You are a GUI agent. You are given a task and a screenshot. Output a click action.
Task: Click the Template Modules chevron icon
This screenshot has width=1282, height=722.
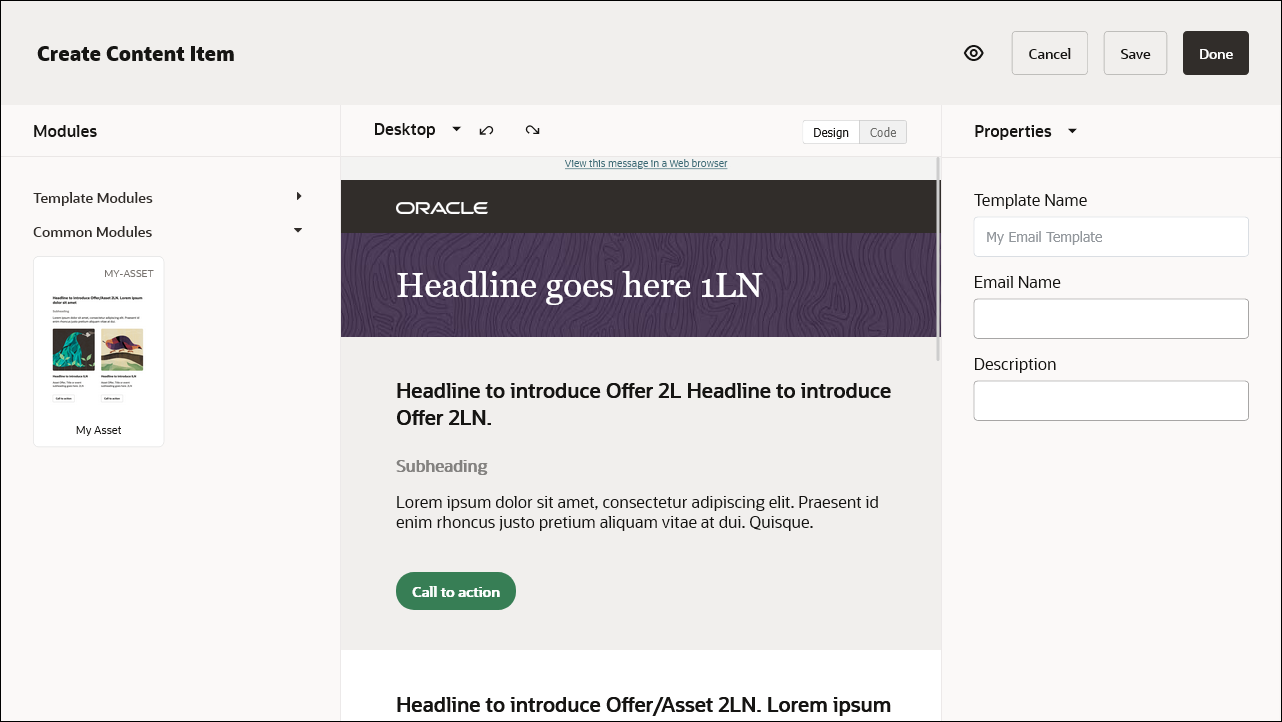(x=299, y=197)
